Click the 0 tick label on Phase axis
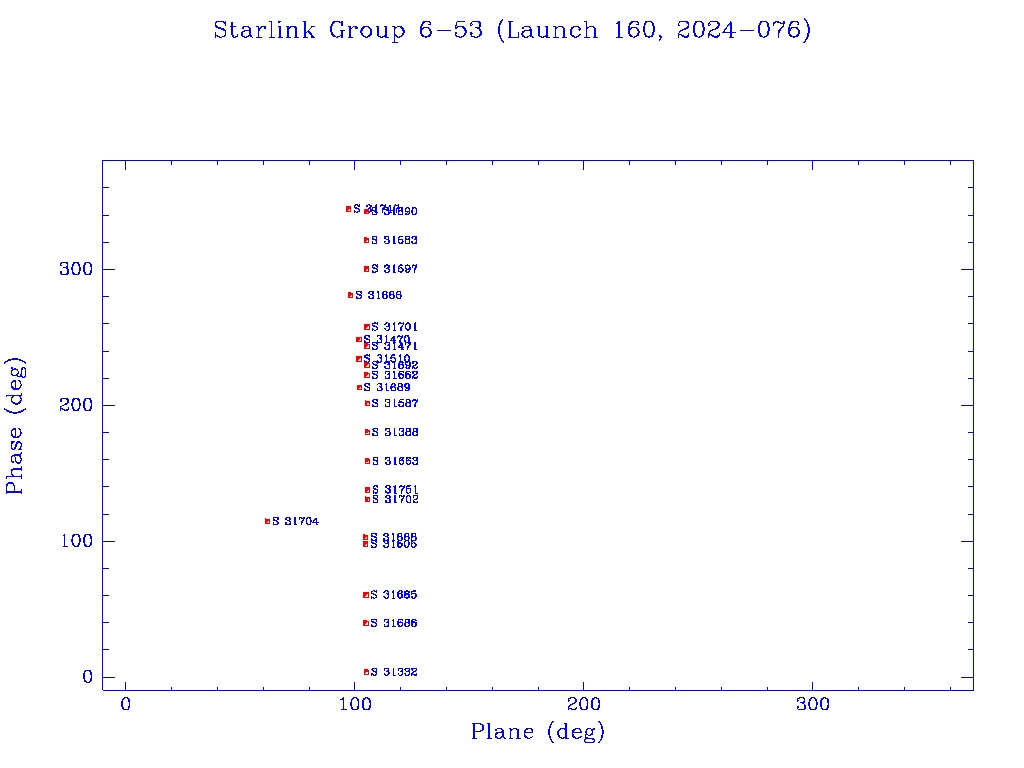 (88, 677)
